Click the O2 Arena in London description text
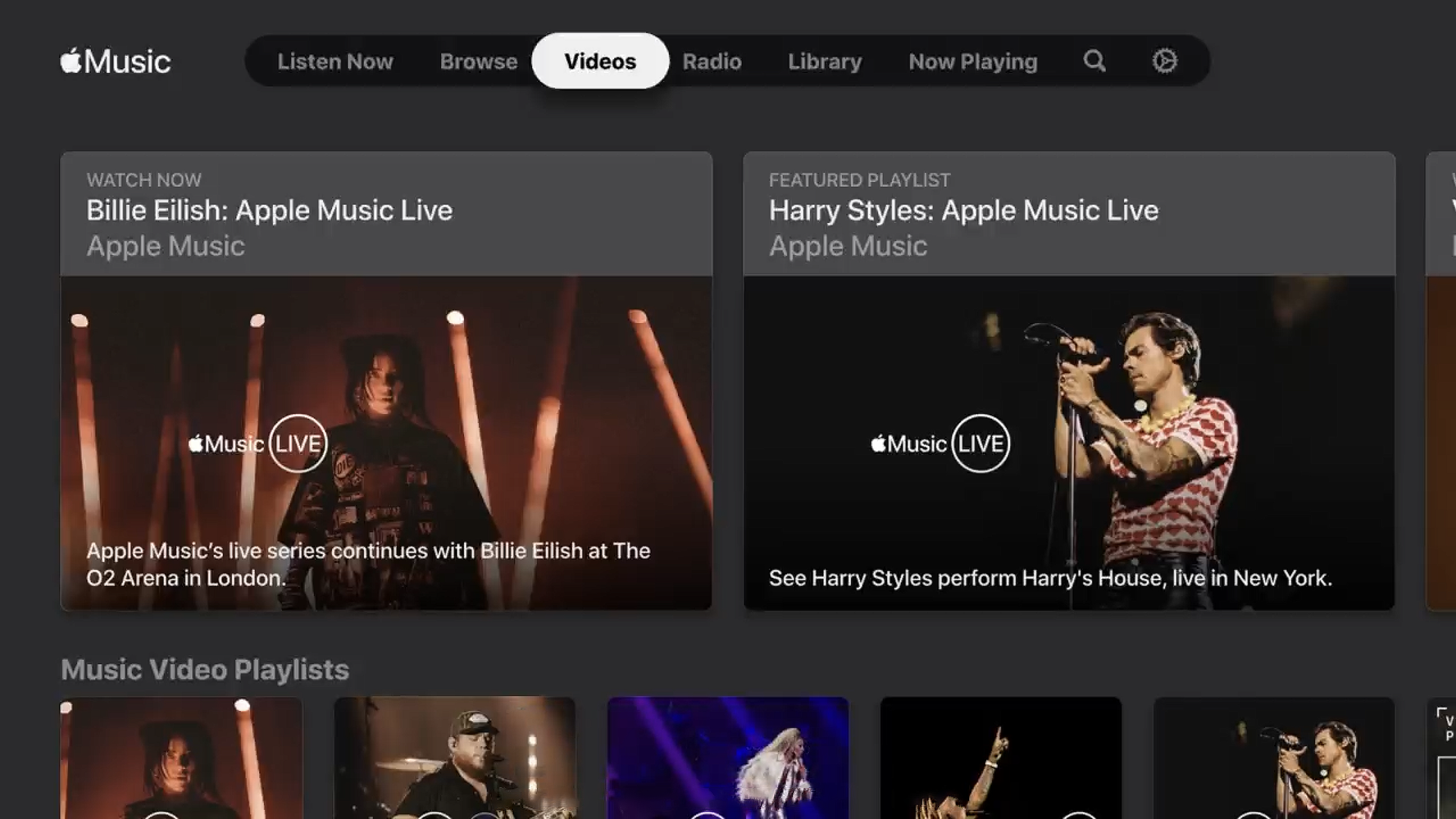The height and width of the screenshot is (819, 1456). 368,564
